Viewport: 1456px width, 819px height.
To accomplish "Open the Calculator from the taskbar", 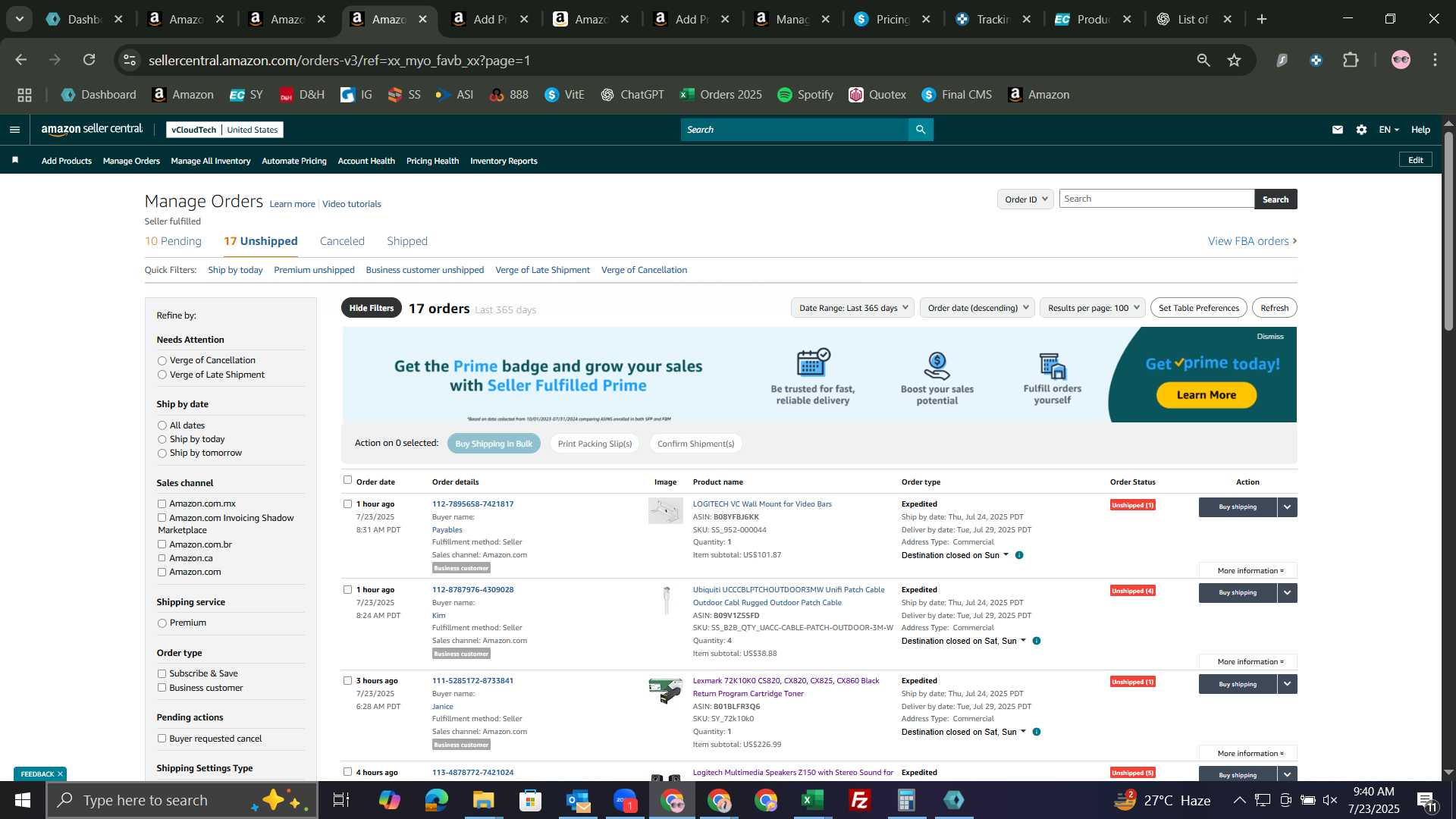I will coord(906,800).
